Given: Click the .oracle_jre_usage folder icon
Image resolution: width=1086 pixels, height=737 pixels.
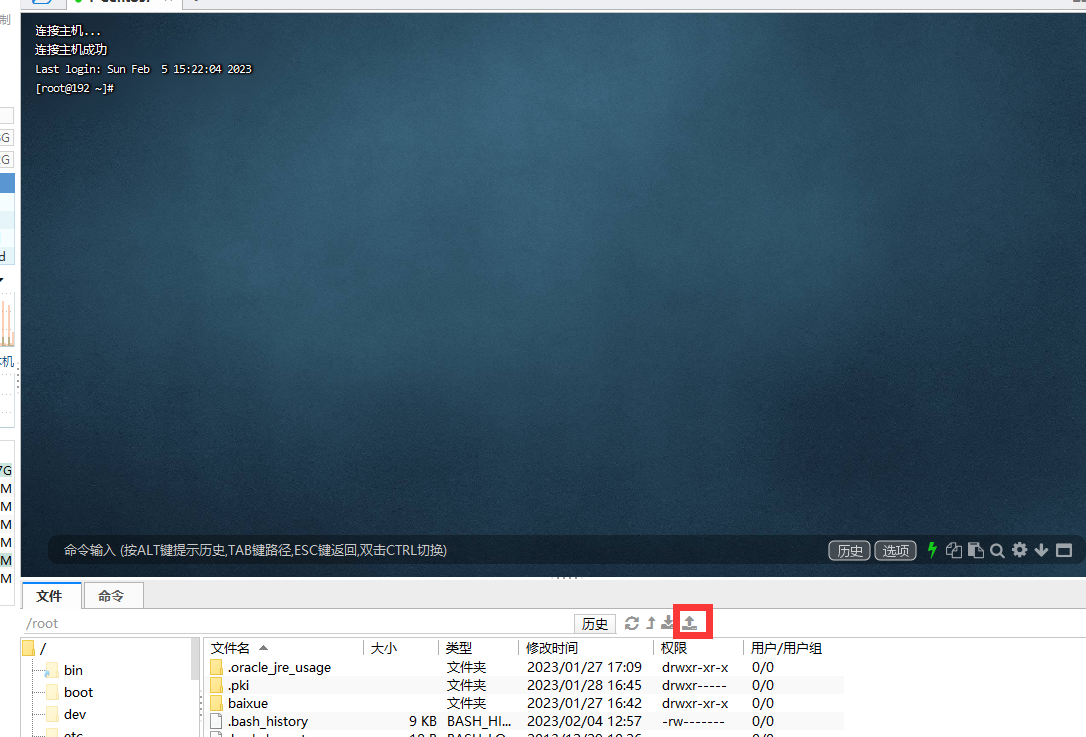Looking at the screenshot, I should 217,667.
